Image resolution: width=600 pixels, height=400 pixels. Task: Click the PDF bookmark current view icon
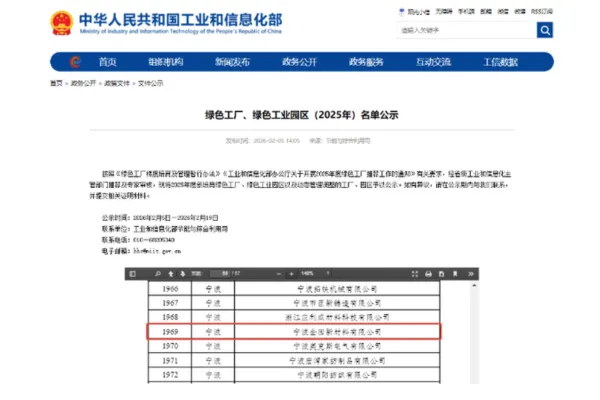[x=455, y=274]
